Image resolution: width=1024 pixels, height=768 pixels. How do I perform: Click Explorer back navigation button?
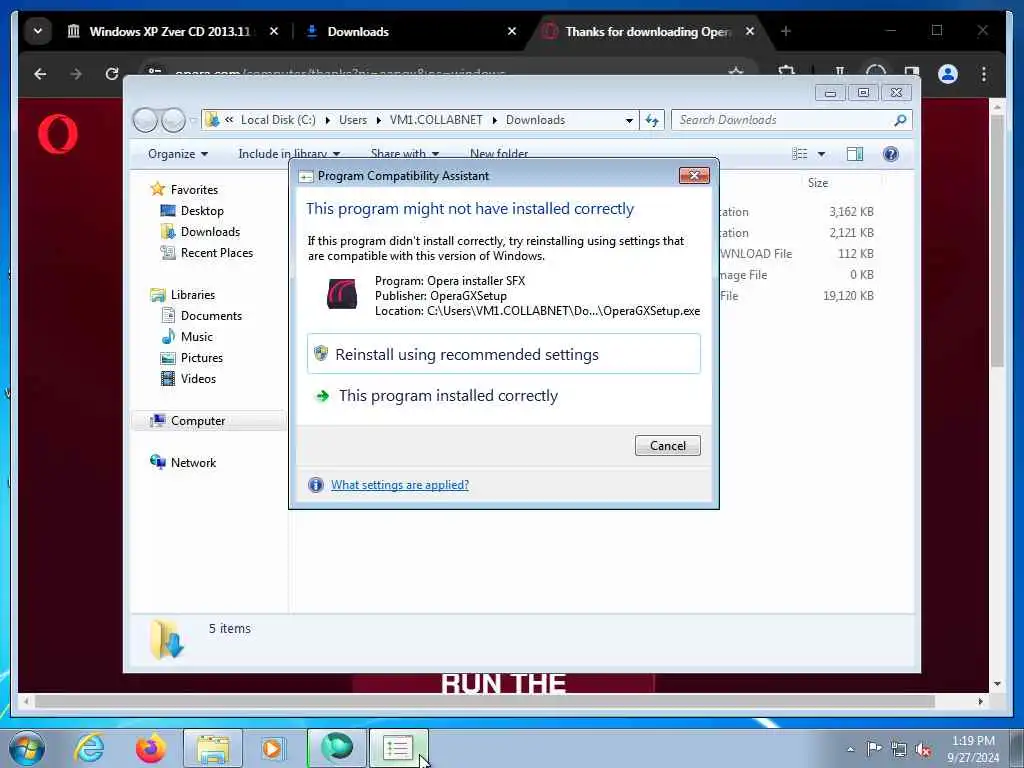(145, 120)
